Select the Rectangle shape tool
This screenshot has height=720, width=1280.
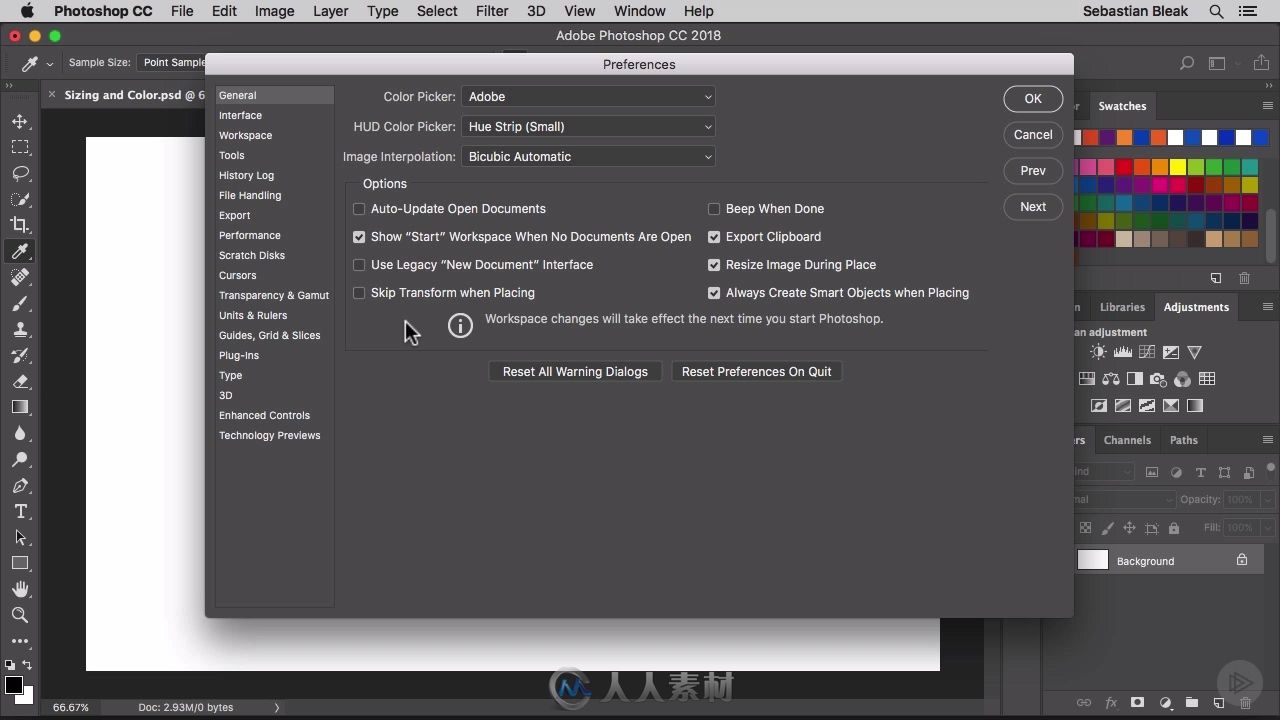[20, 563]
